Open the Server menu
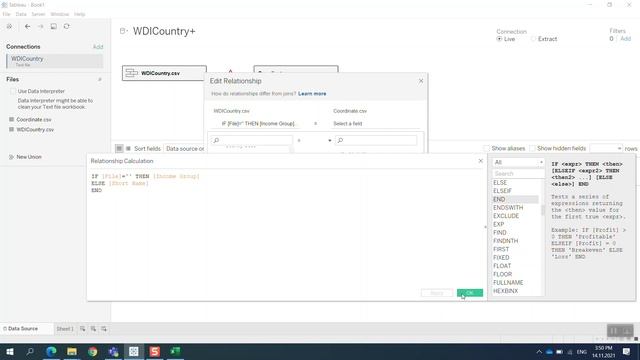Viewport: 640px width, 360px height. [x=38, y=14]
